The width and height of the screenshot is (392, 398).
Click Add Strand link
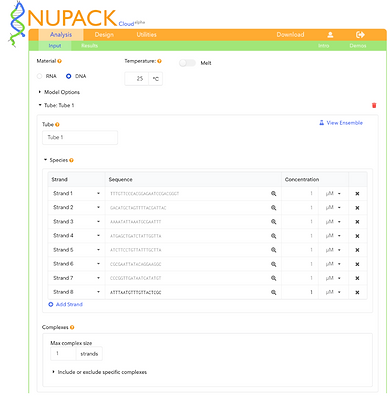pos(65,304)
